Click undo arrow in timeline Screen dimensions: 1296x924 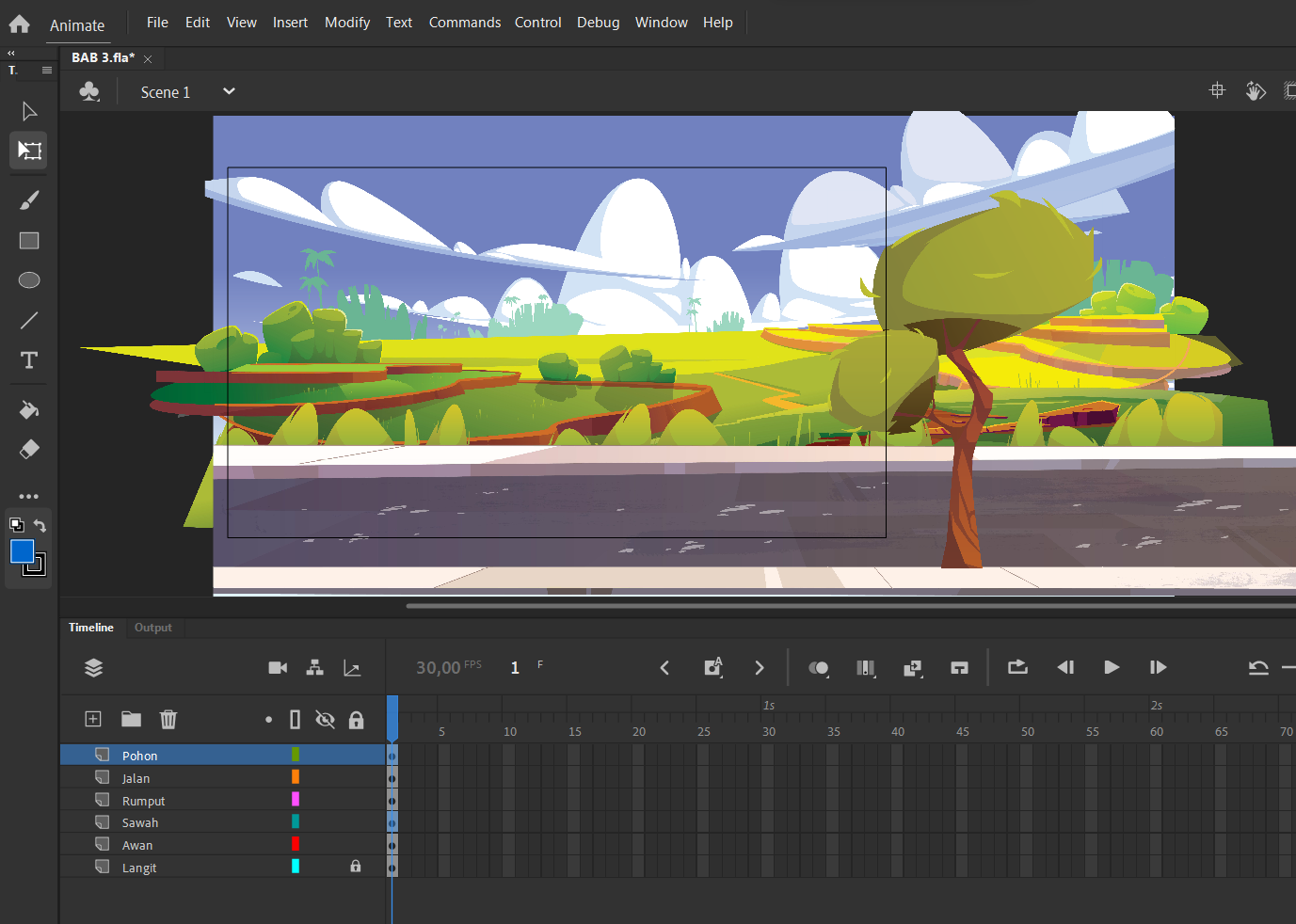pyautogui.click(x=1258, y=667)
